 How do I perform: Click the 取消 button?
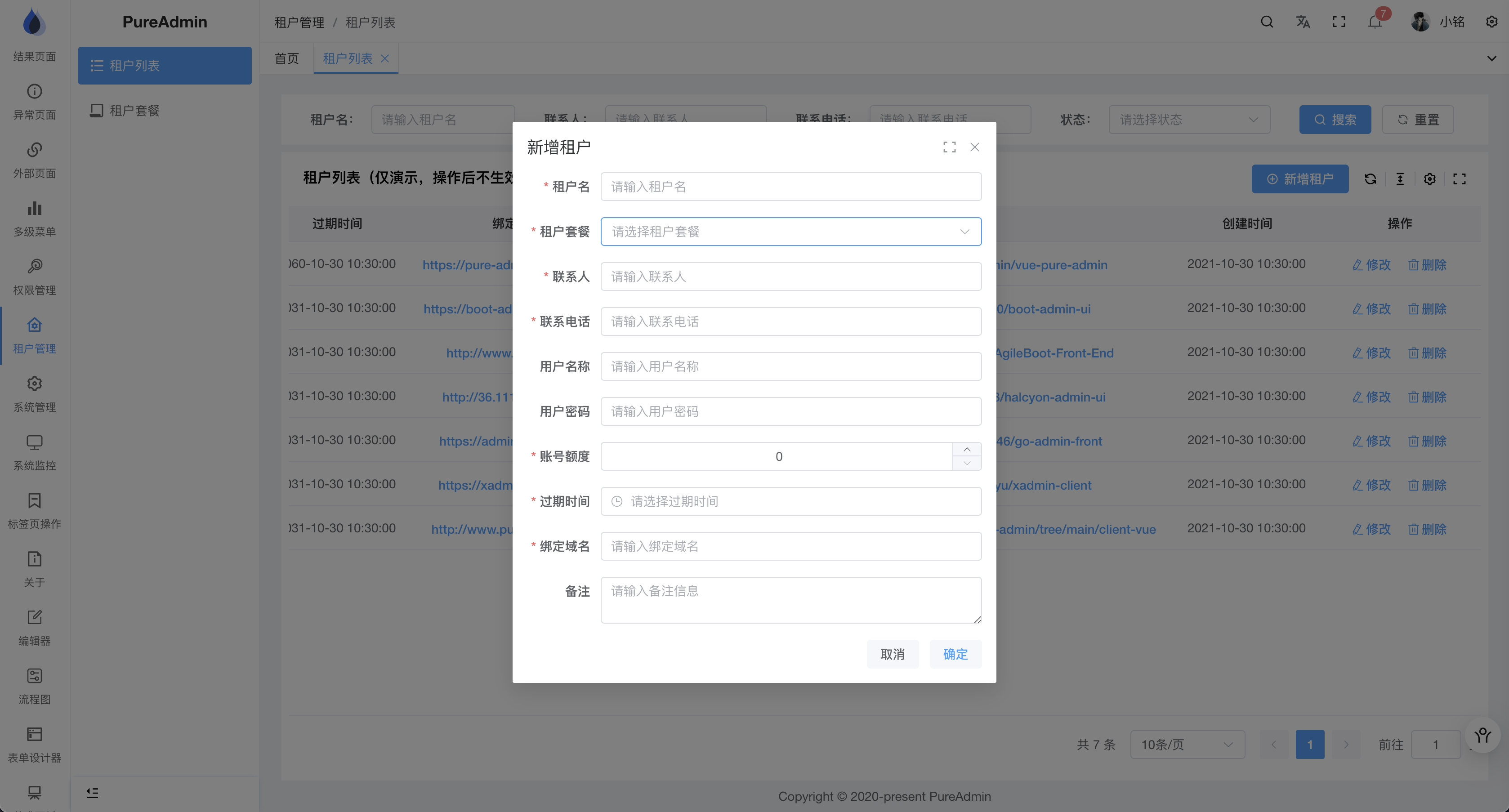(892, 654)
